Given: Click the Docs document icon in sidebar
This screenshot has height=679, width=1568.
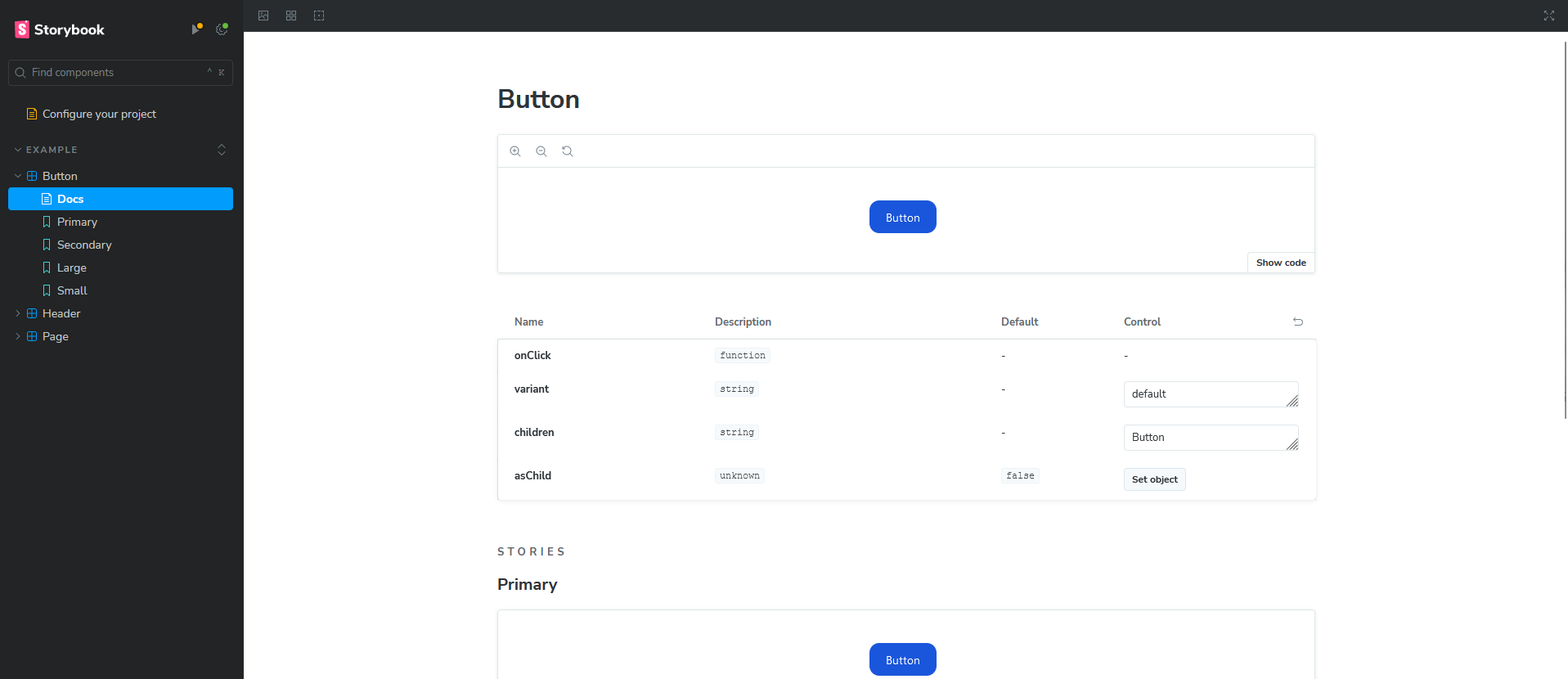Looking at the screenshot, I should [x=47, y=199].
